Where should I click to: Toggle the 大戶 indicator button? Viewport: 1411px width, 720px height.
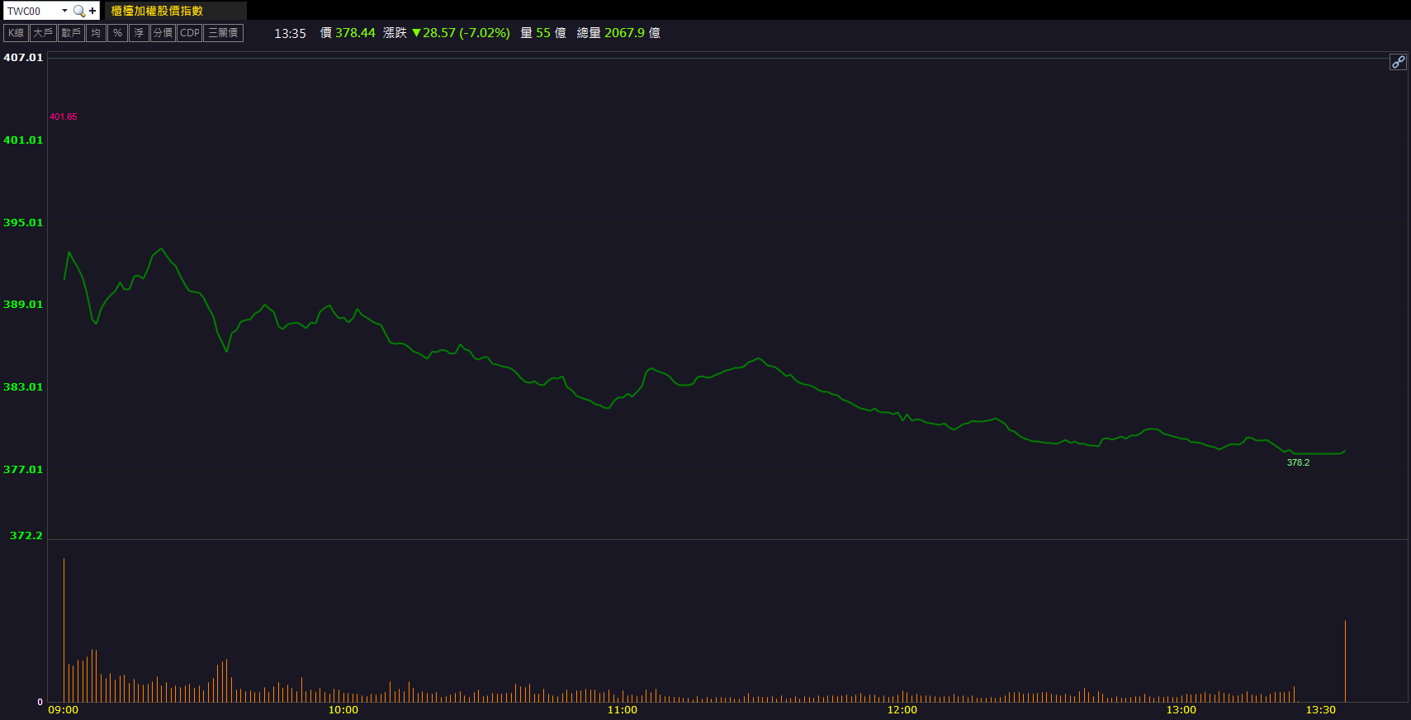pos(43,33)
